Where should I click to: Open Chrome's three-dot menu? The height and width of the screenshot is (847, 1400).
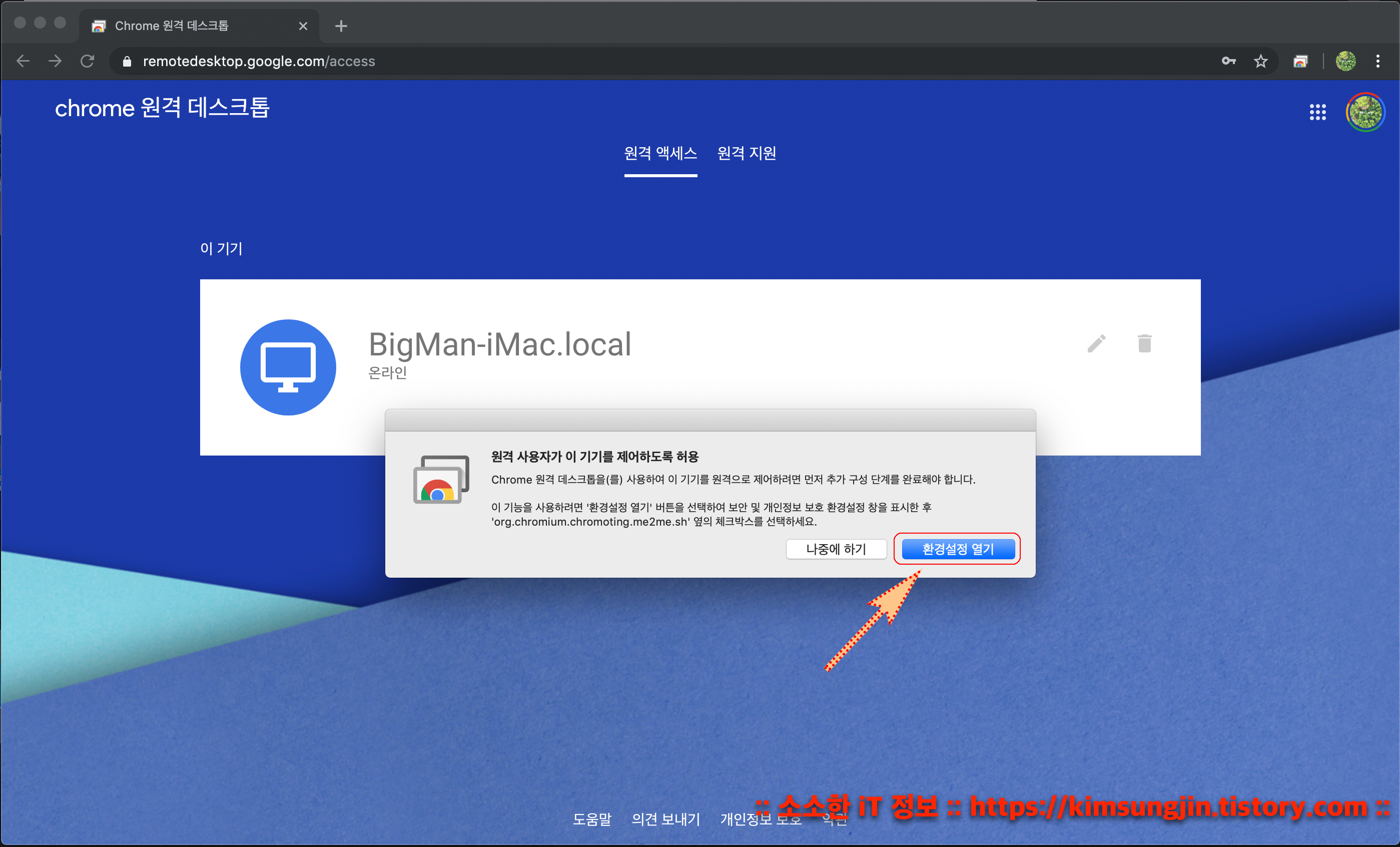coord(1378,62)
